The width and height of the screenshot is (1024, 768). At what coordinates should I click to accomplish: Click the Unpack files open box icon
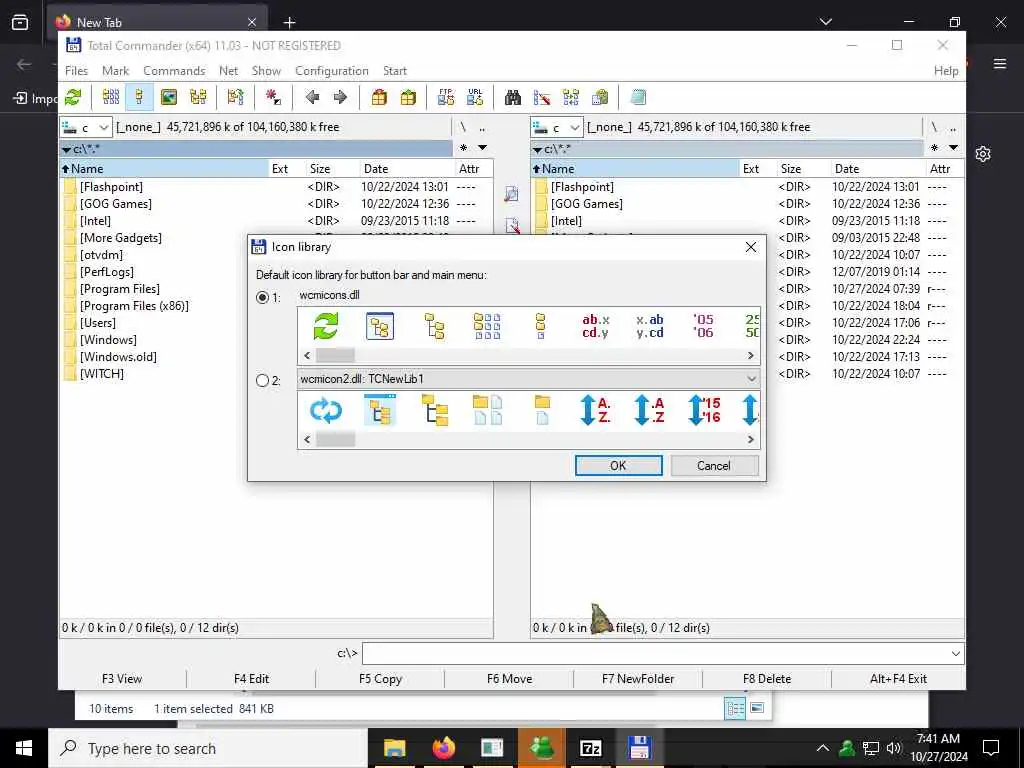[408, 97]
